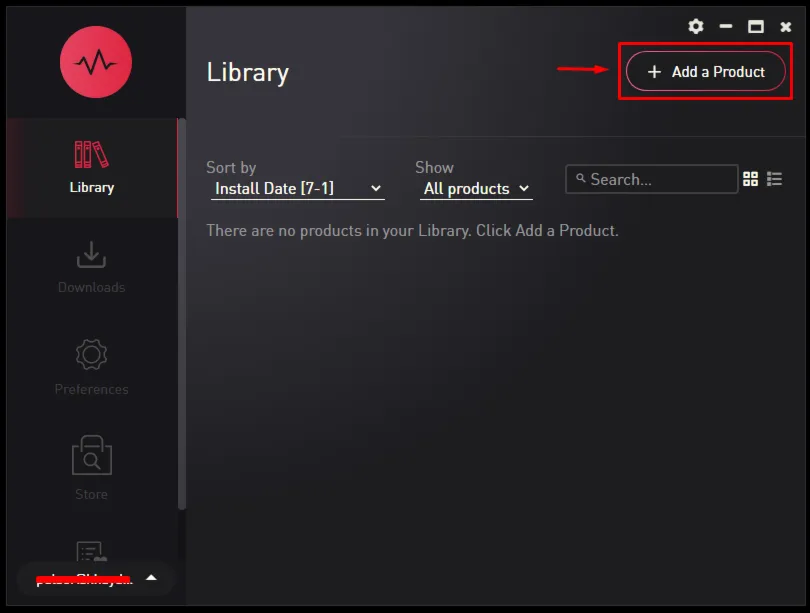Expand the account menu arrow

click(x=151, y=577)
